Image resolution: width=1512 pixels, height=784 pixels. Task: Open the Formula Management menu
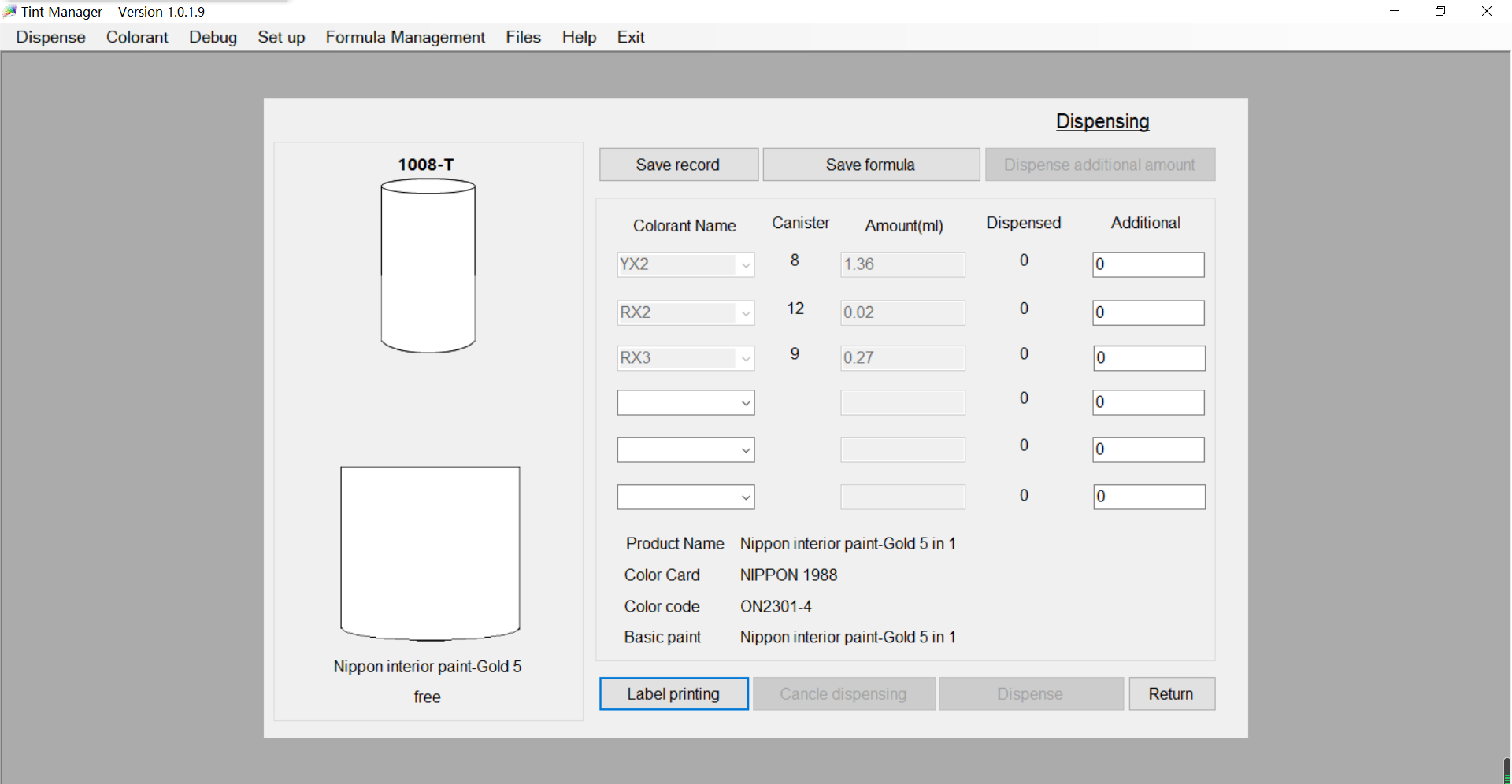point(406,37)
